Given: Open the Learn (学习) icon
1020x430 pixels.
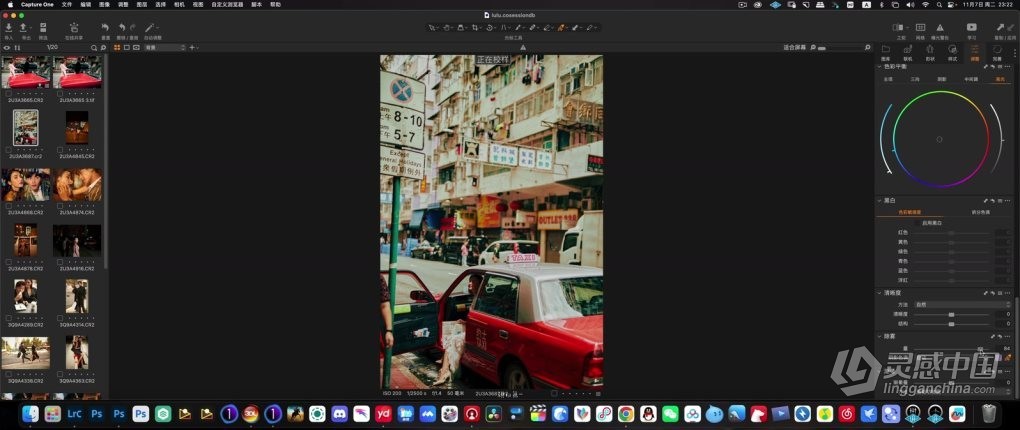Looking at the screenshot, I should click(971, 28).
